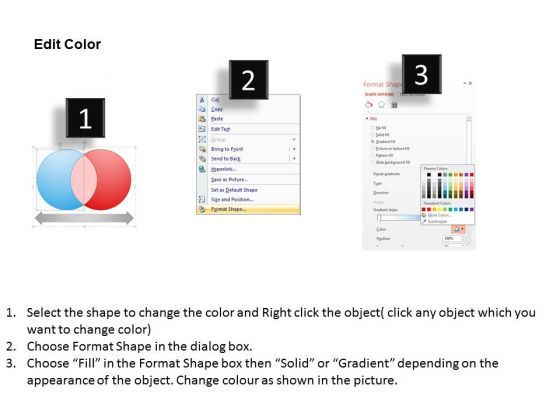This screenshot has height=420, width=560.
Task: Select the Gradient fill radio button
Action: point(373,141)
